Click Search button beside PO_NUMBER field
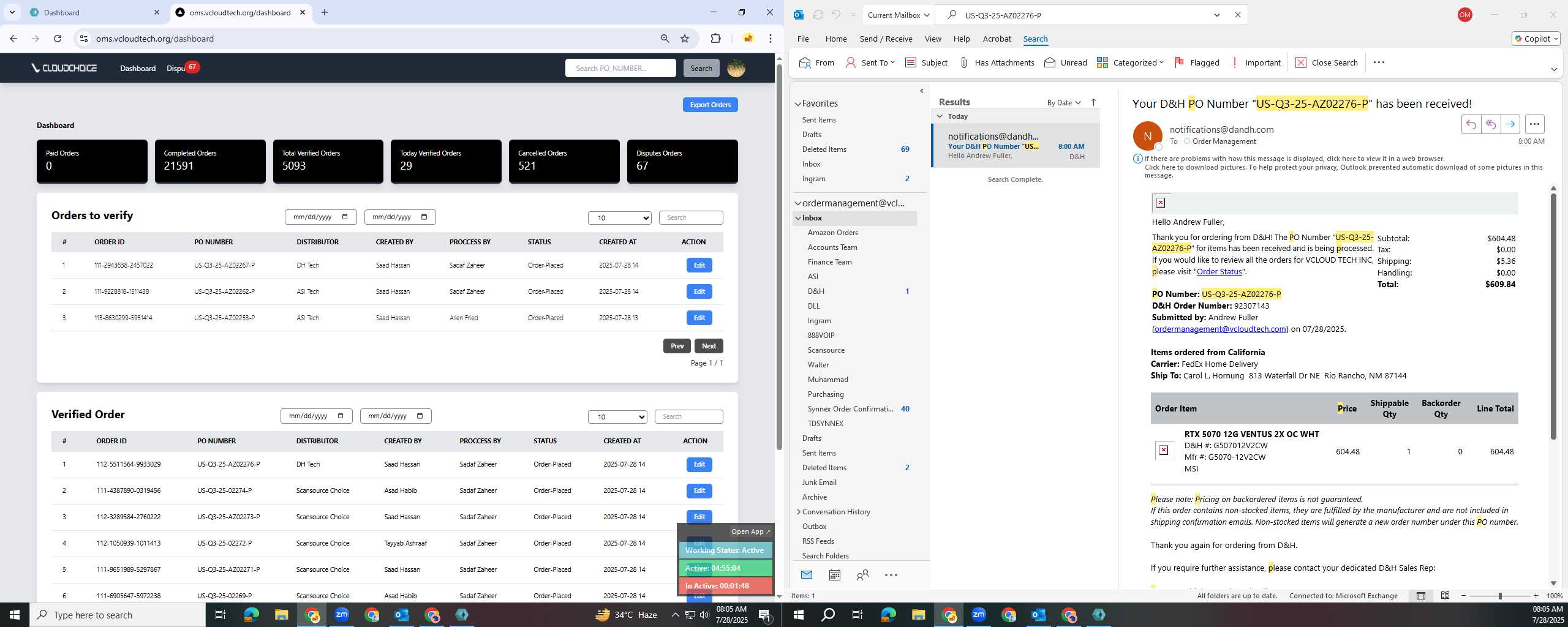This screenshot has height=627, width=1568. click(x=701, y=68)
